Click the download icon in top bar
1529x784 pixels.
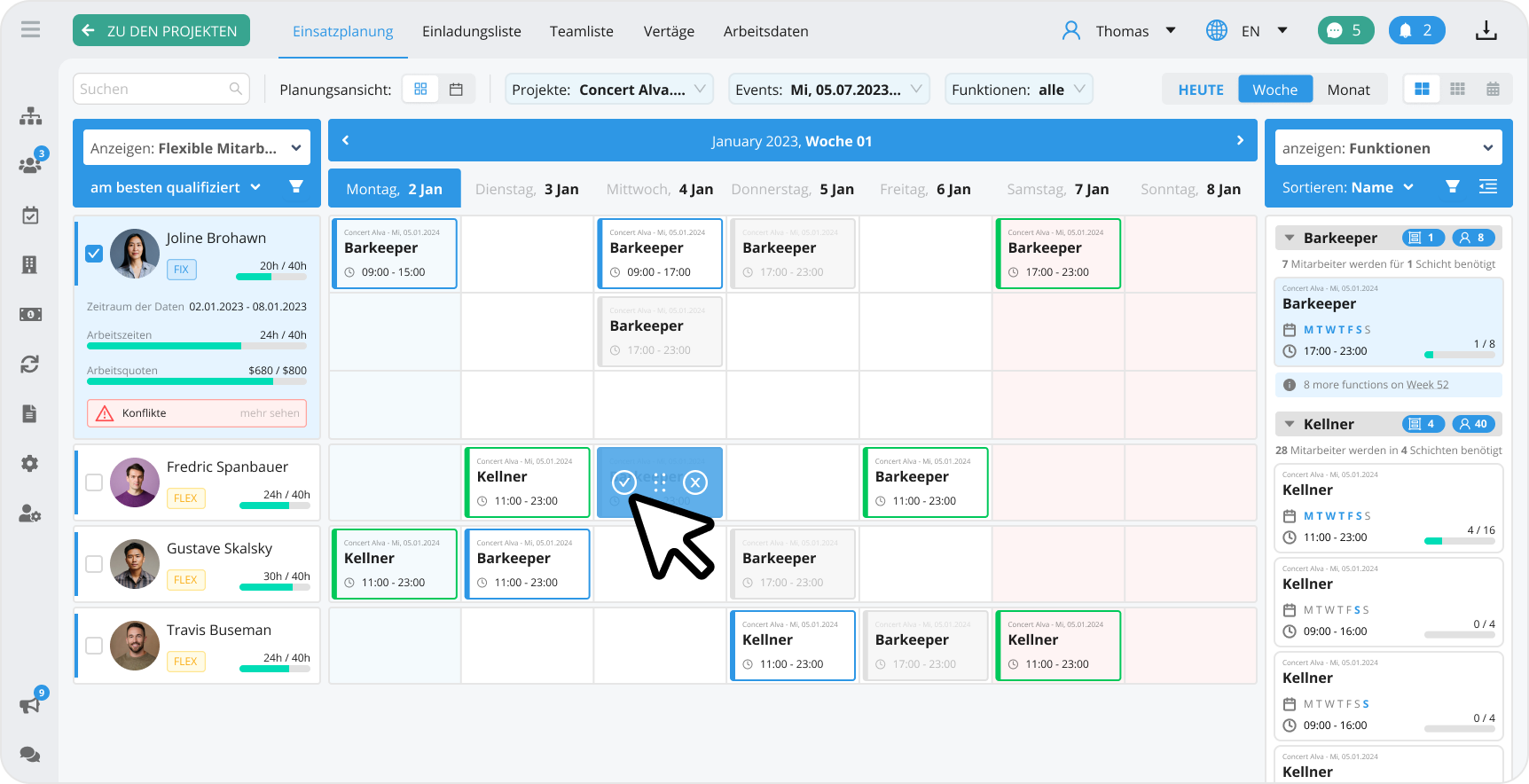click(1486, 31)
